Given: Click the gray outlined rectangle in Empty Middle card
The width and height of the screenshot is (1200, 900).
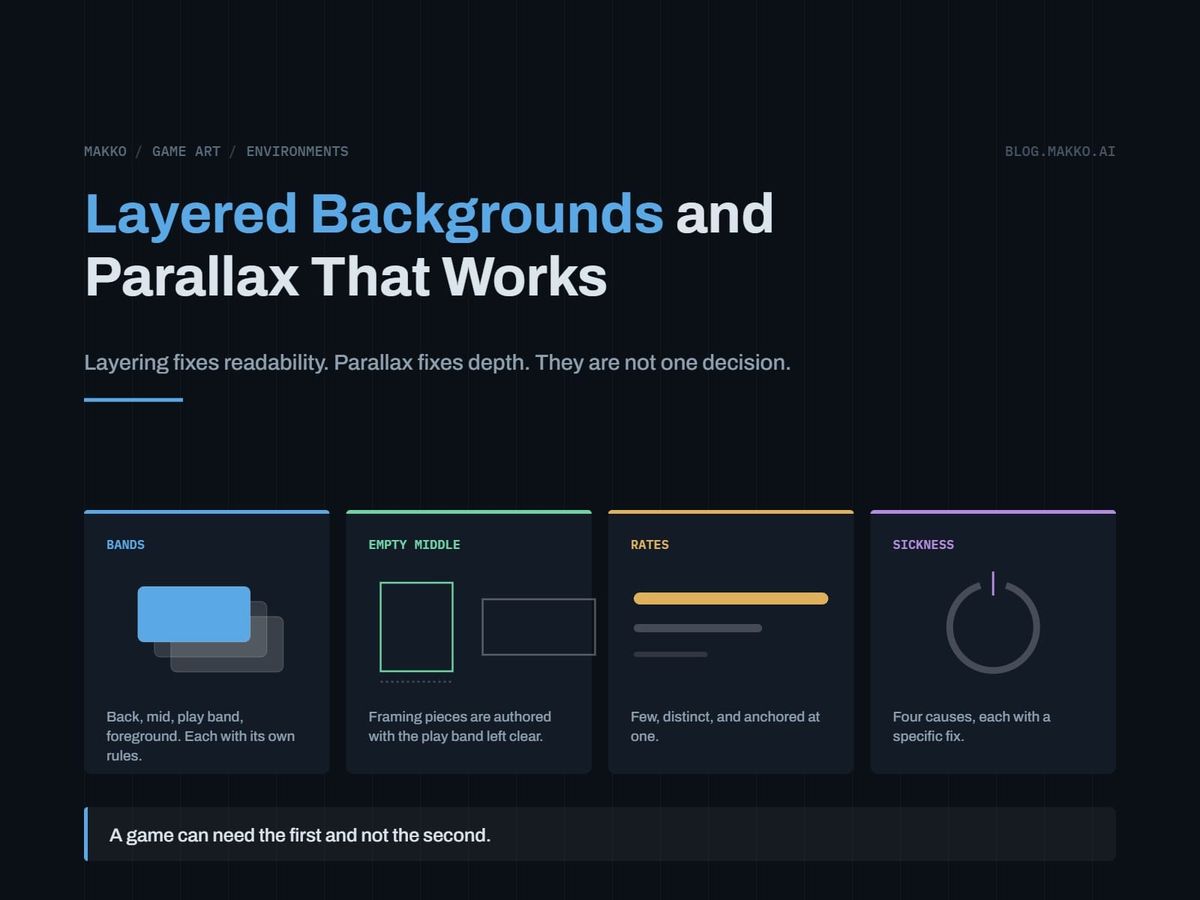Looking at the screenshot, I should 539,627.
